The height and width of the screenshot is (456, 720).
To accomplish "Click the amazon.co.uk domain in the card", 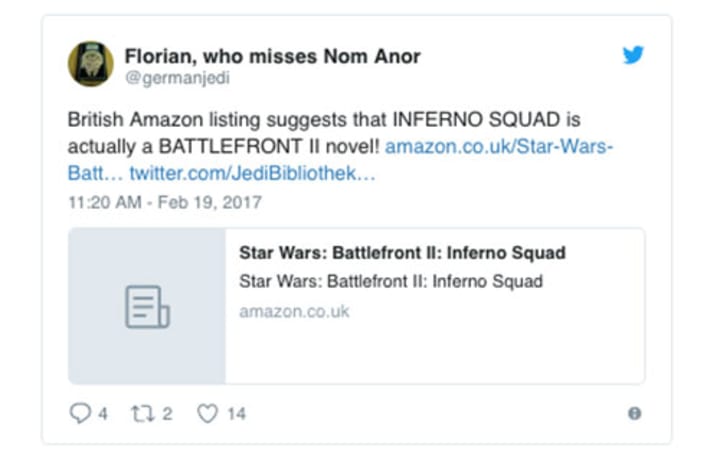I will coord(294,312).
